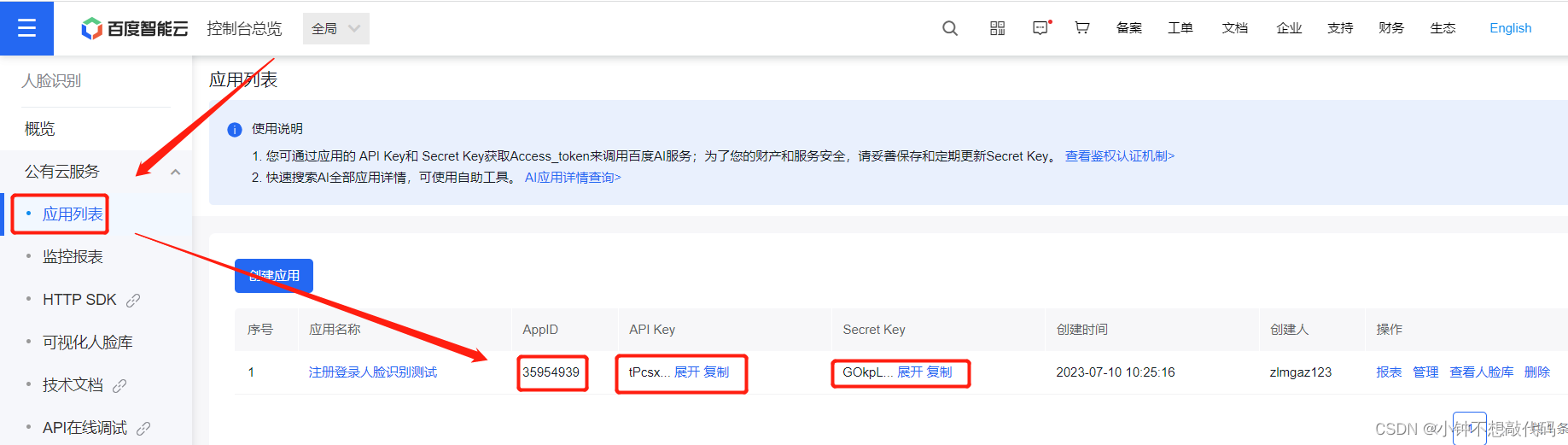Screen dimensions: 1568x445
Task: Open the 工单 menu
Action: click(x=1180, y=28)
